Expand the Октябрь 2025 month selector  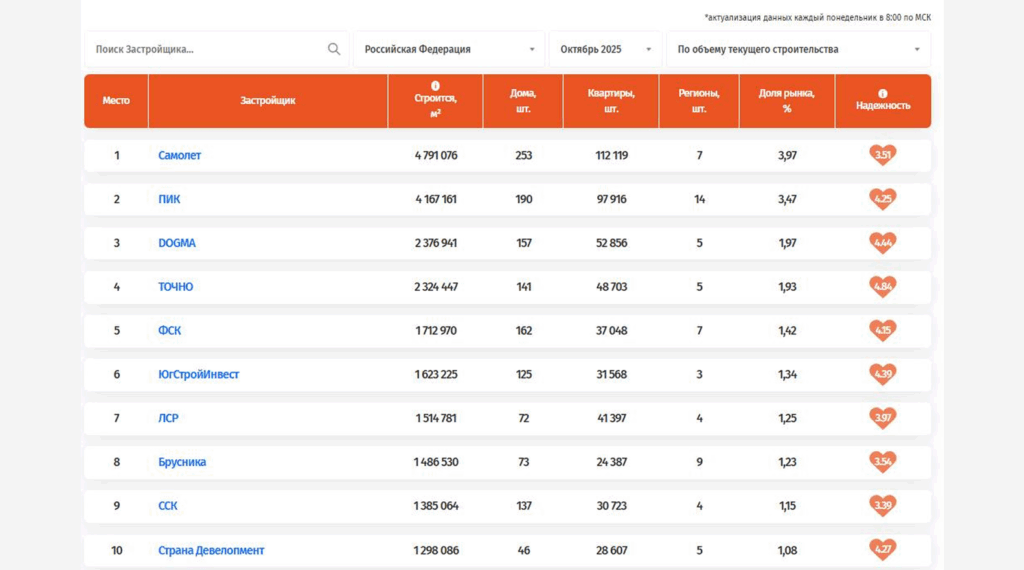pos(605,49)
